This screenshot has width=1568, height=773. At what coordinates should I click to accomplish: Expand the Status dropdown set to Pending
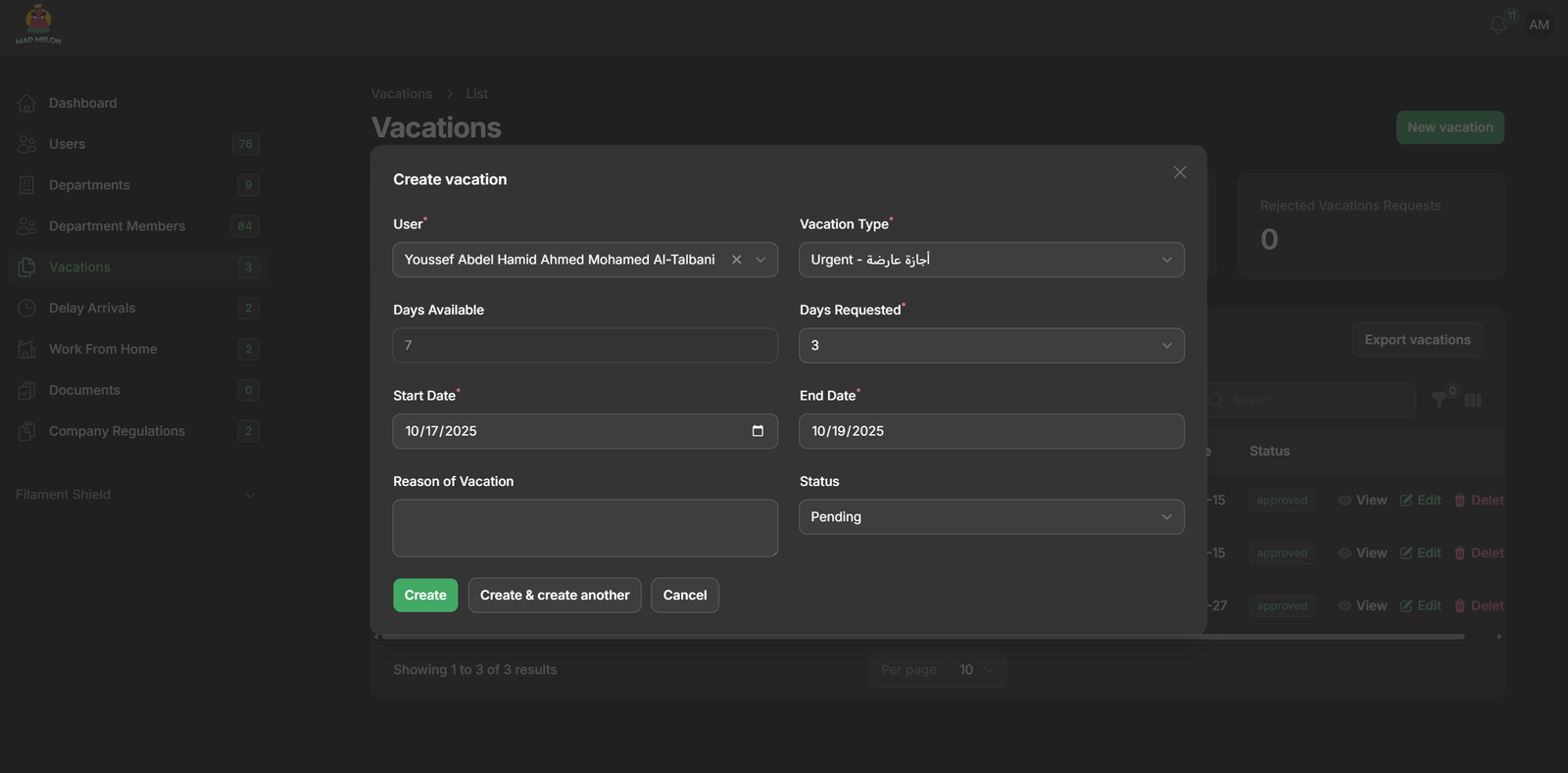pos(991,517)
